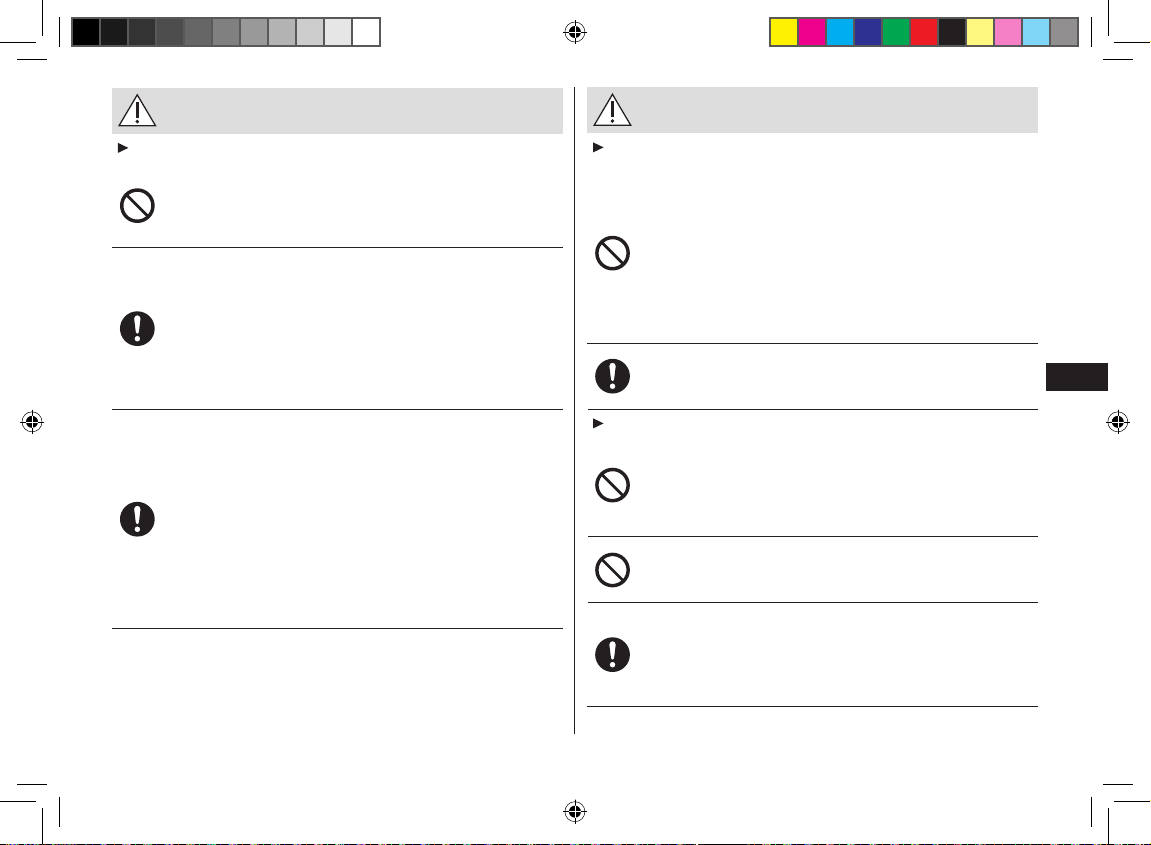Select the topmost prohibition symbol in right column
This screenshot has height=845, width=1151.
pyautogui.click(x=612, y=253)
